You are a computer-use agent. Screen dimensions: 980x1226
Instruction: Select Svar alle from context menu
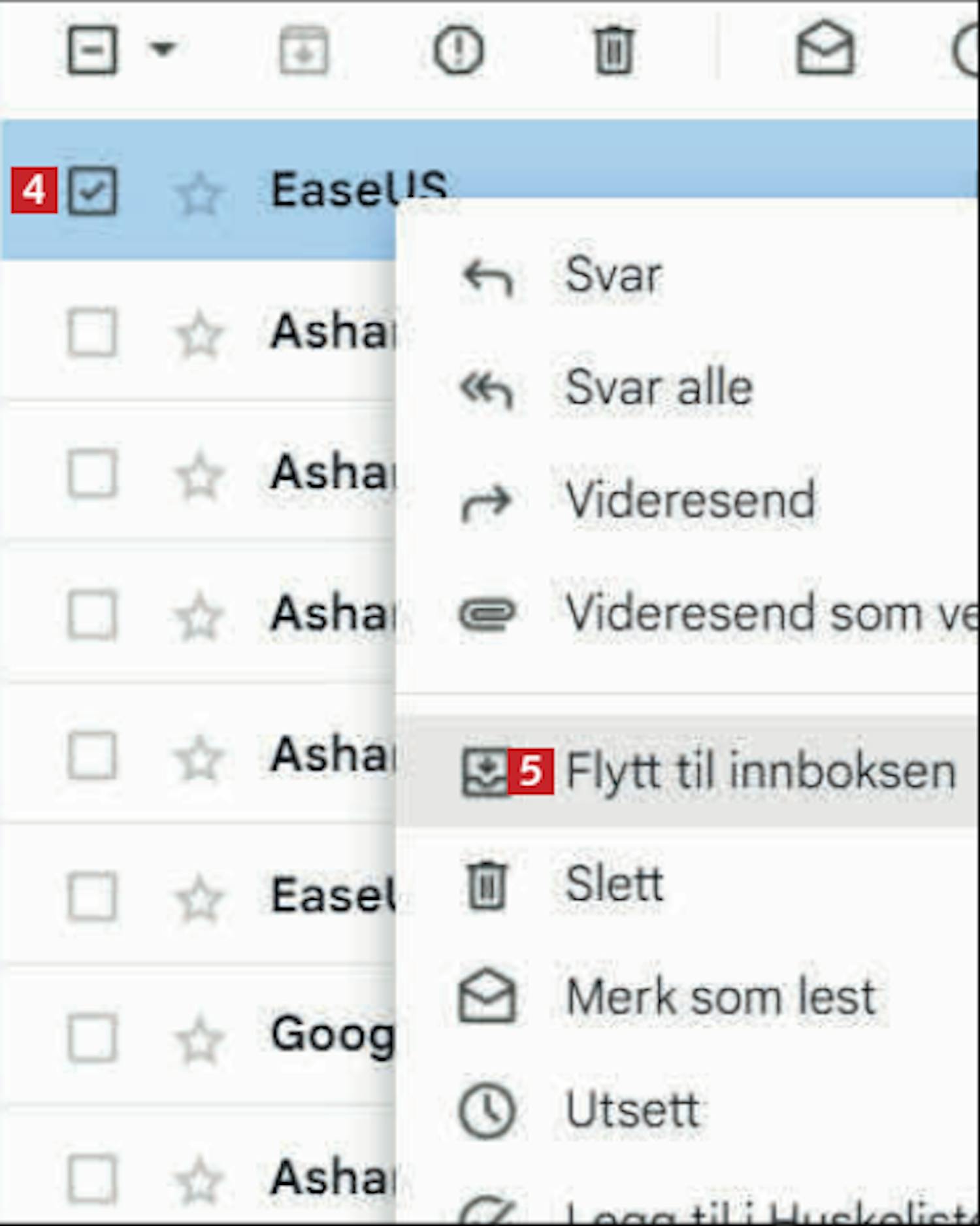(659, 388)
